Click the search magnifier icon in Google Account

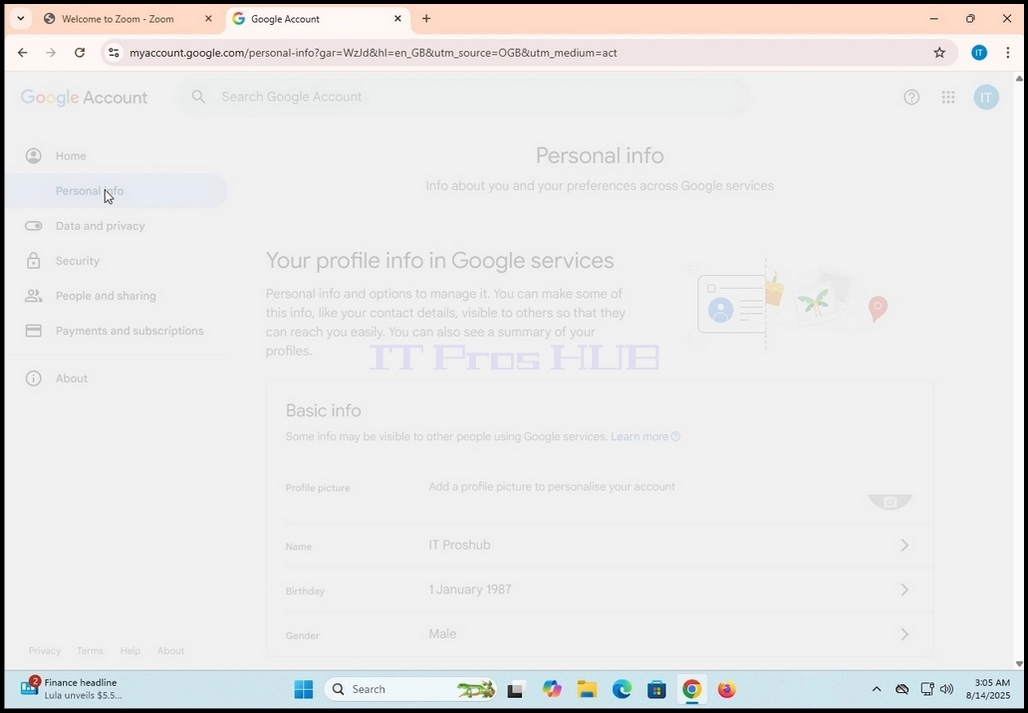pos(199,97)
